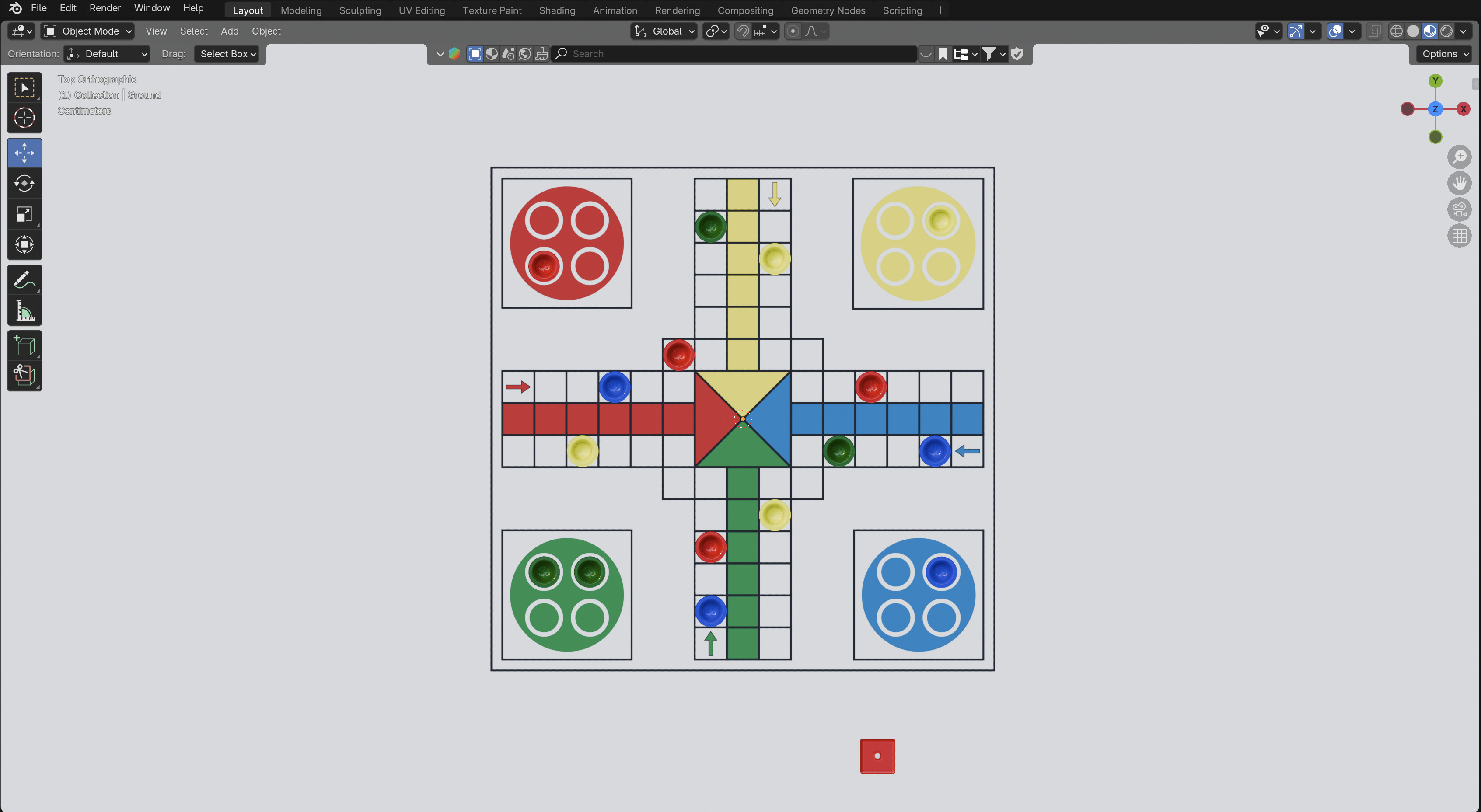Open the viewport View menu
Image resolution: width=1481 pixels, height=812 pixels.
(x=156, y=31)
